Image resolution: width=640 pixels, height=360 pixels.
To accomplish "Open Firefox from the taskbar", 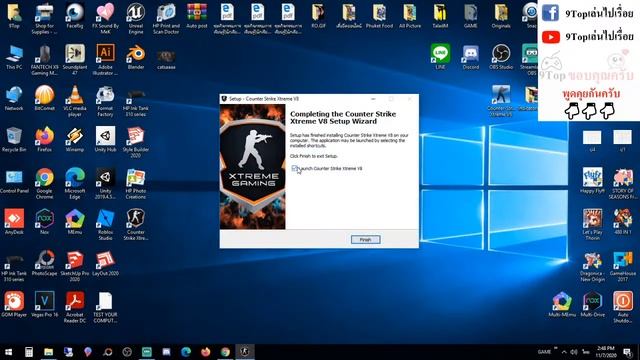I will (205, 352).
